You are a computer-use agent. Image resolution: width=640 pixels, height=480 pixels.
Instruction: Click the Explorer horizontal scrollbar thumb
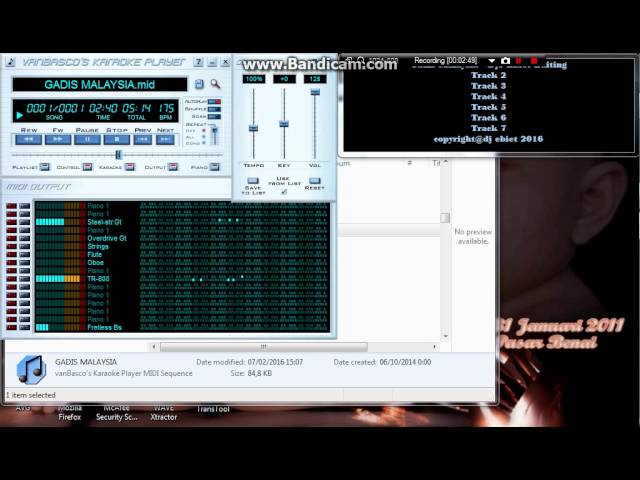tap(264, 347)
